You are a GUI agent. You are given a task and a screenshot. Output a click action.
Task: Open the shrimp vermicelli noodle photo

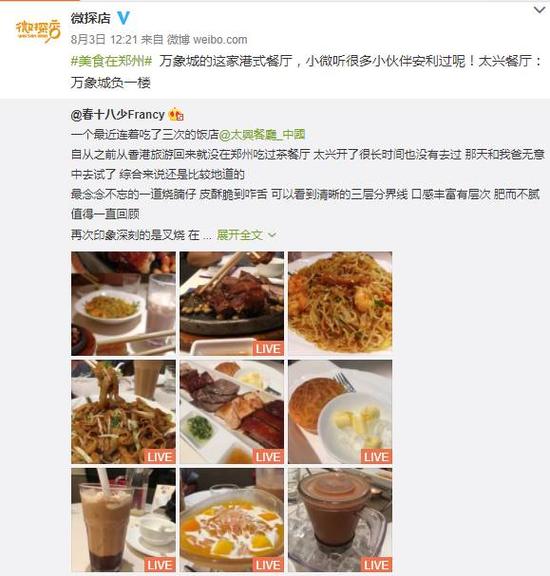340,303
